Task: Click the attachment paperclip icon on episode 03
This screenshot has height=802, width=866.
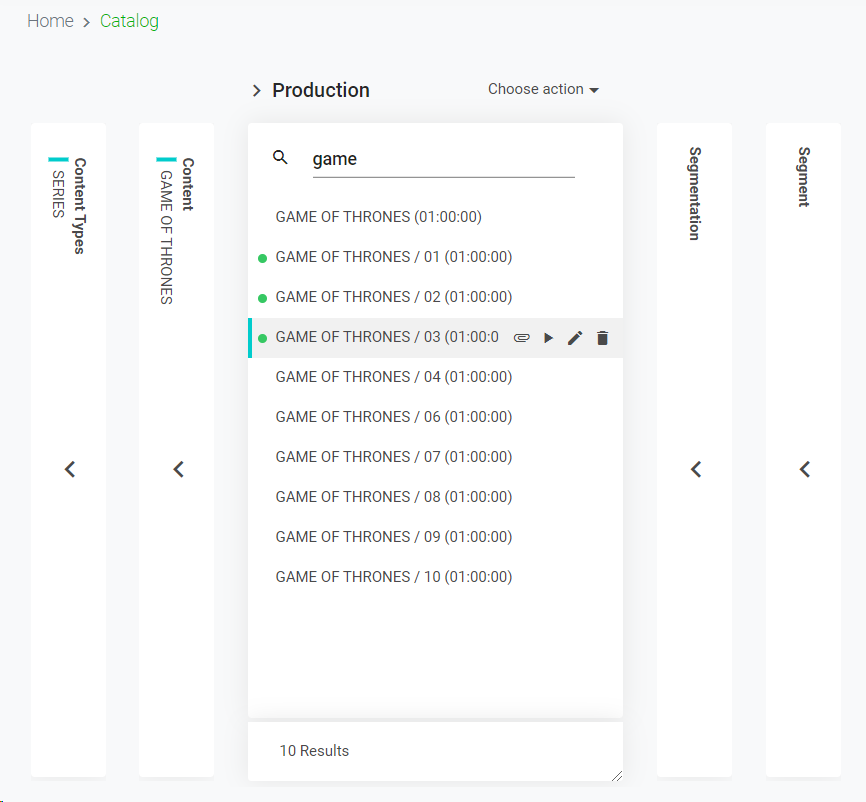Action: [521, 338]
